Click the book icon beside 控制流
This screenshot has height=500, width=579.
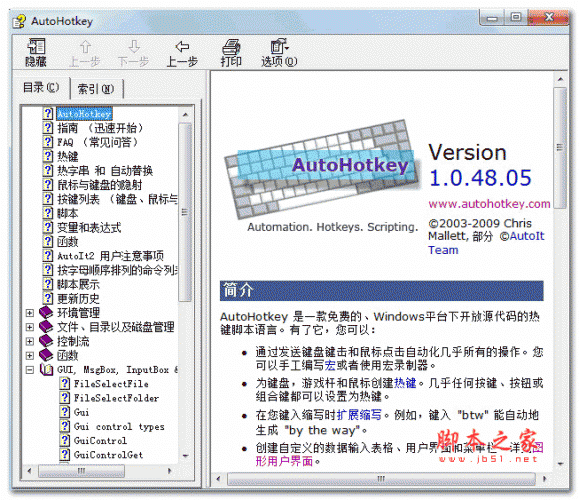click(46, 340)
